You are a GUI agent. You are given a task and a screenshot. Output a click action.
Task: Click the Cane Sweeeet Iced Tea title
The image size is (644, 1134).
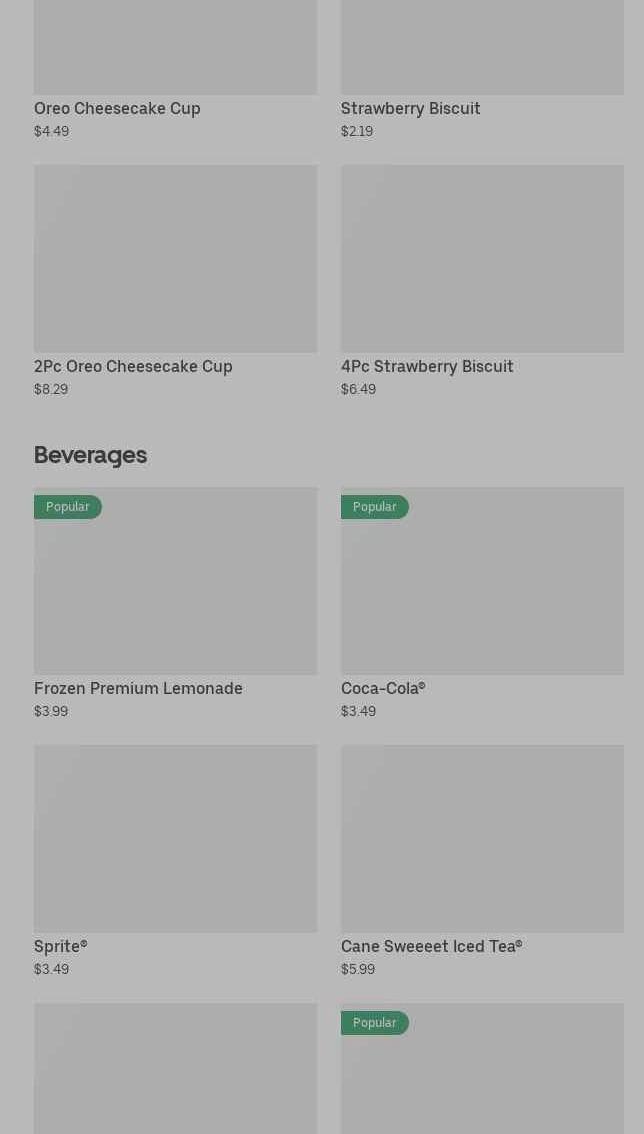[x=431, y=946]
